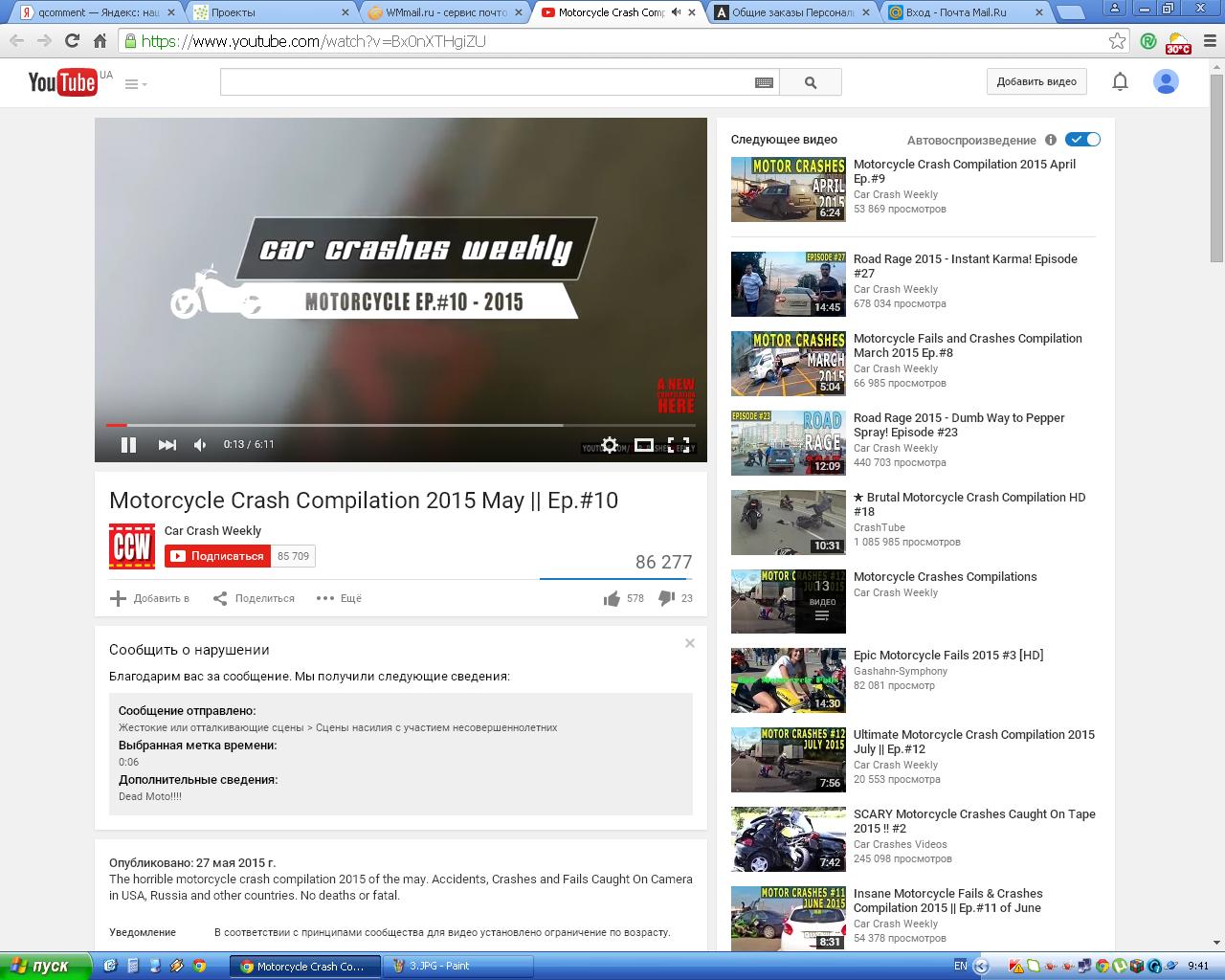Close the report confirmation panel
The image size is (1225, 980).
pyautogui.click(x=689, y=643)
